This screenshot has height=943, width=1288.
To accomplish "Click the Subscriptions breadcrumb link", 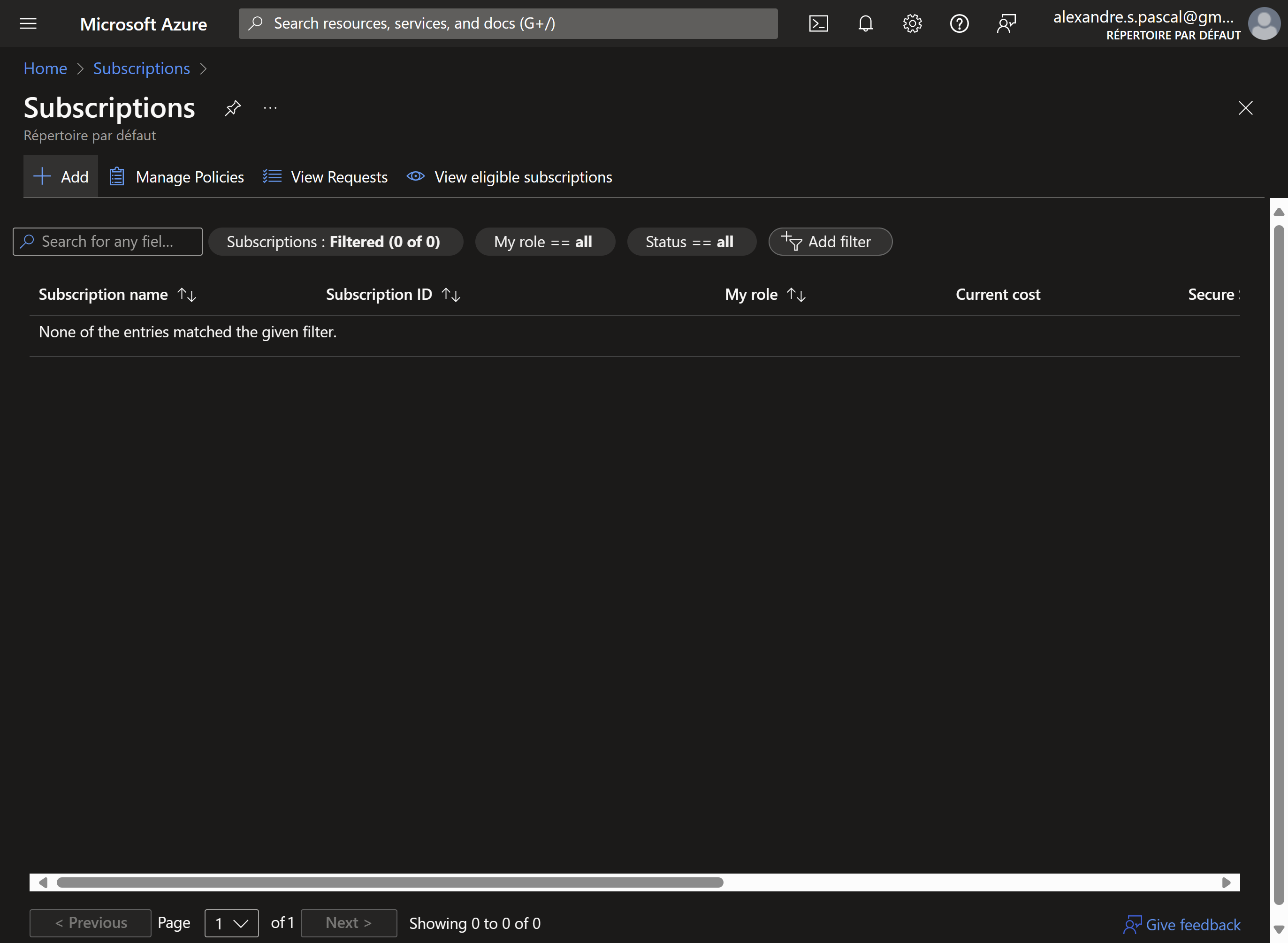I will (x=142, y=68).
